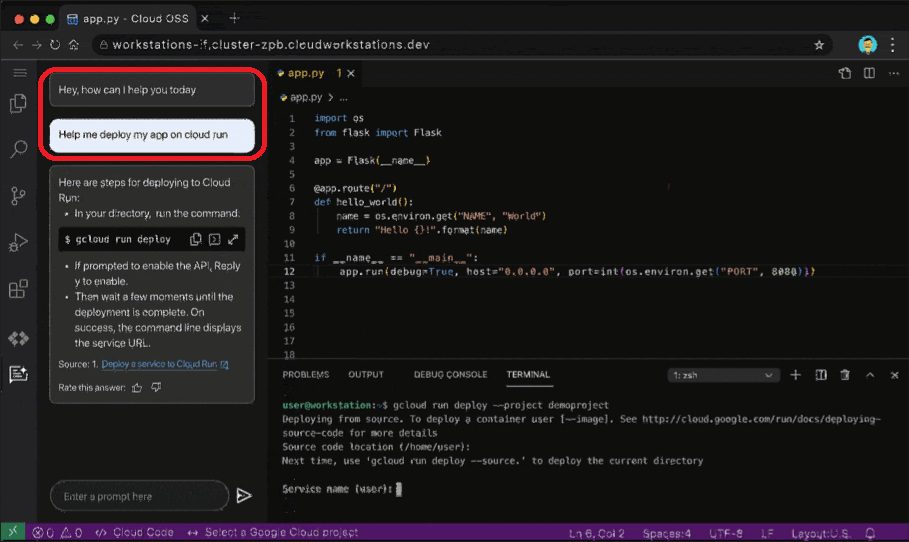Open notifications bell in status bar
Viewport: 909px width, 542px height.
[x=870, y=533]
